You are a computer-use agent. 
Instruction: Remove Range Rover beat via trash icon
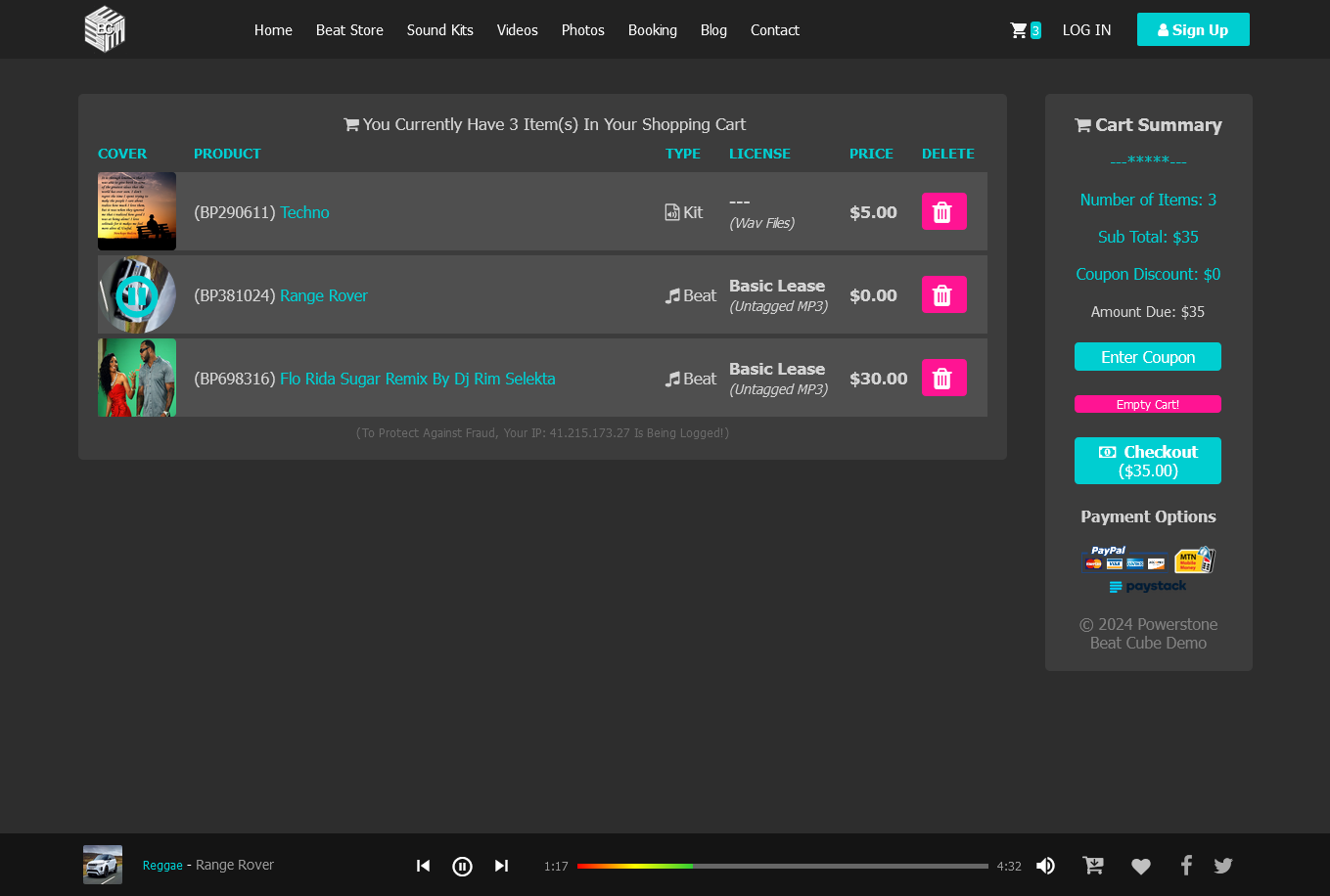(x=943, y=295)
